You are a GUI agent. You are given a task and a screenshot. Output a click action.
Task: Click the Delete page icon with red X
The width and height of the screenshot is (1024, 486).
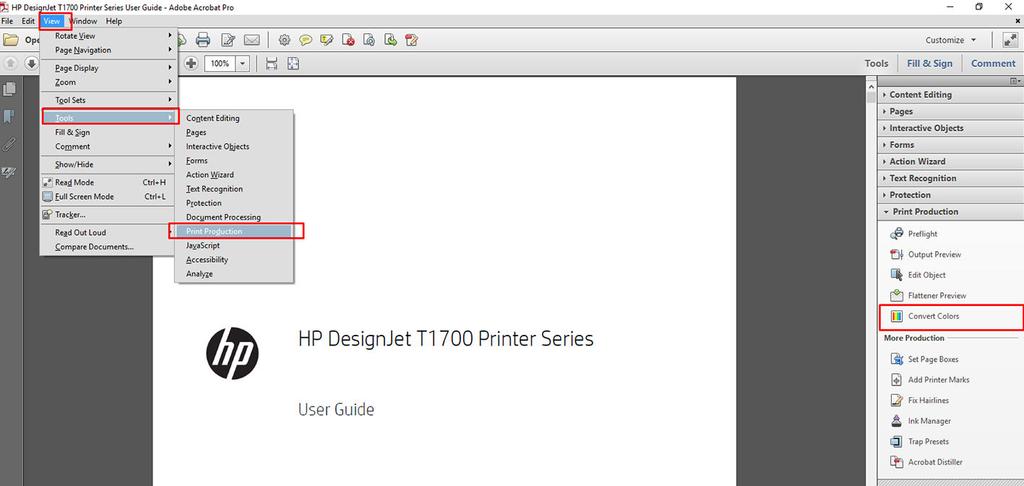(348, 40)
